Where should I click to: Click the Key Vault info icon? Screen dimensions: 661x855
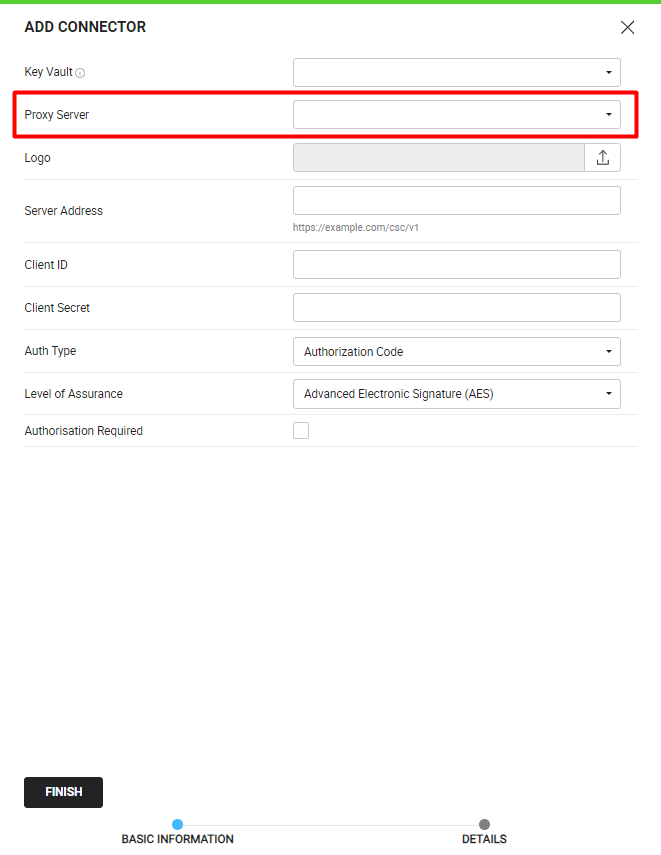point(80,73)
